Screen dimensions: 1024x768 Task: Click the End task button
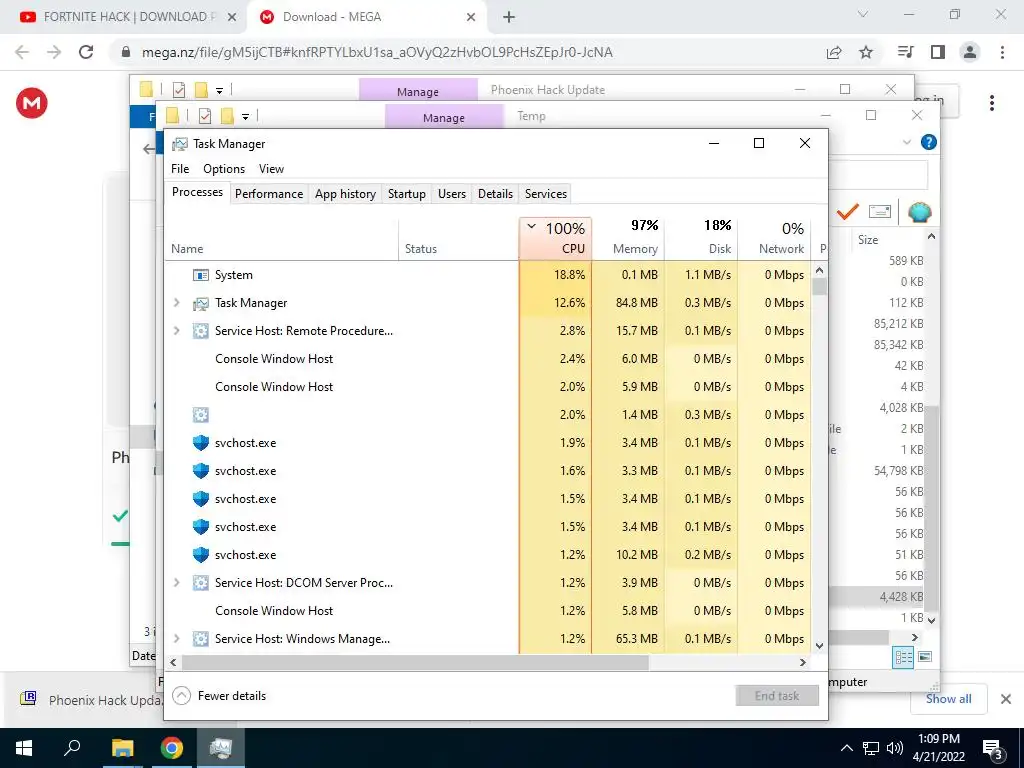(777, 696)
